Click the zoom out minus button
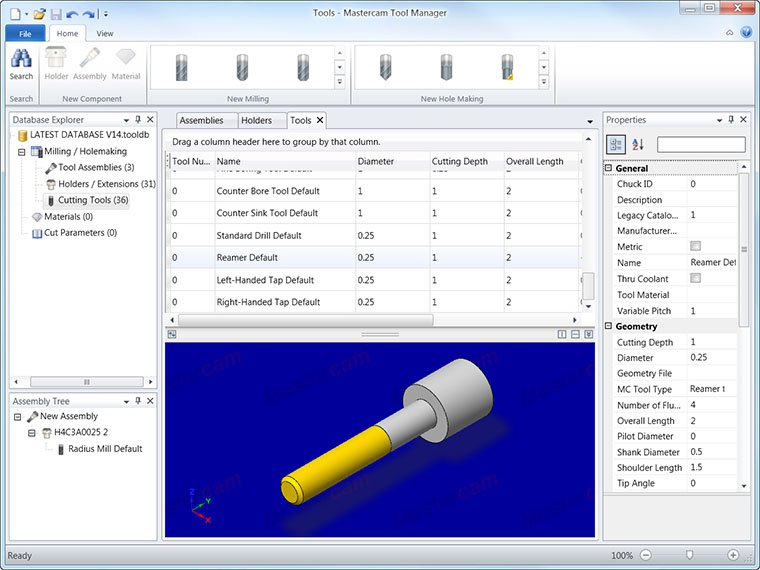The image size is (760, 570). pyautogui.click(x=646, y=555)
